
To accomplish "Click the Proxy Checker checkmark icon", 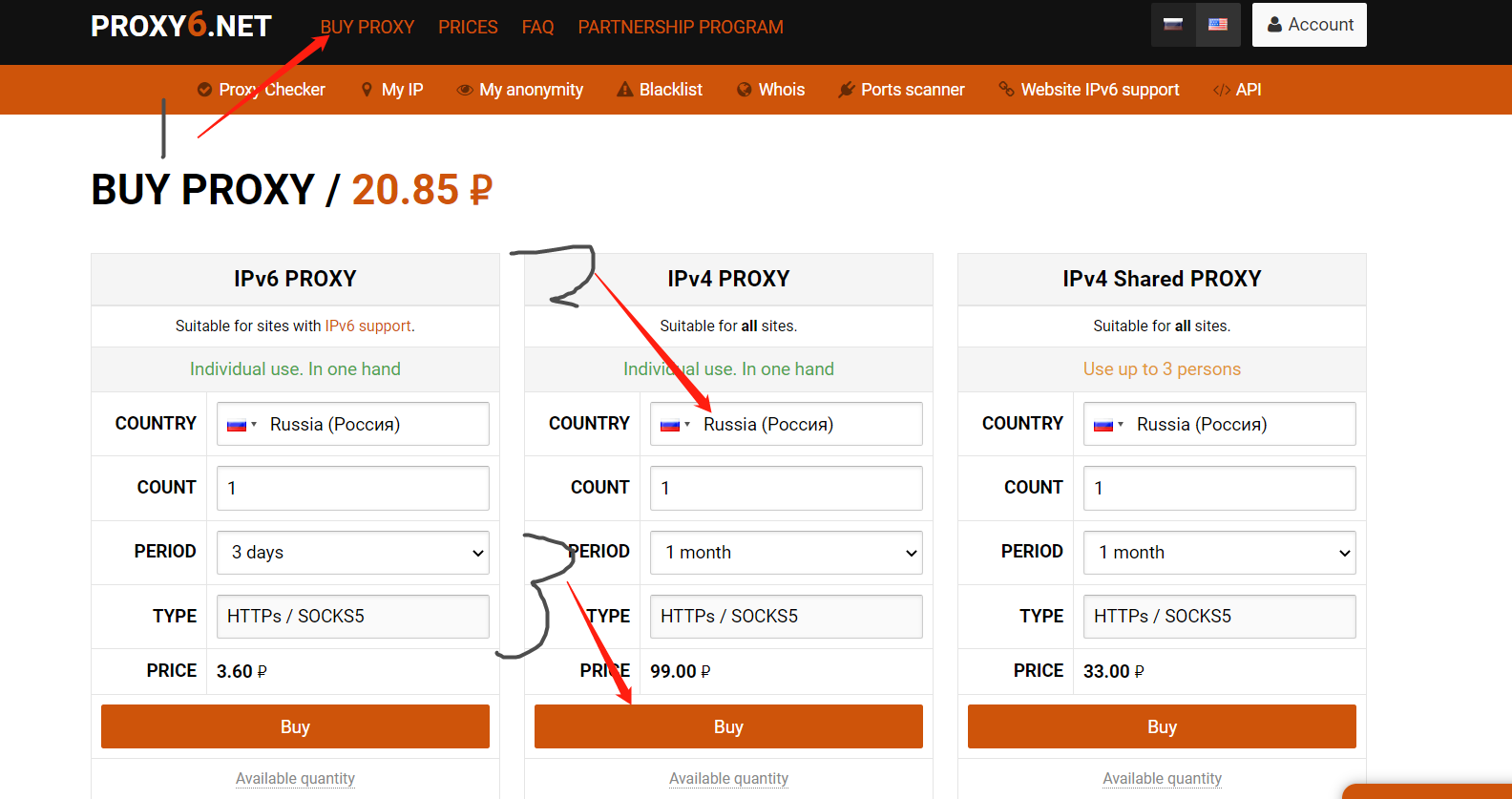I will pyautogui.click(x=204, y=90).
